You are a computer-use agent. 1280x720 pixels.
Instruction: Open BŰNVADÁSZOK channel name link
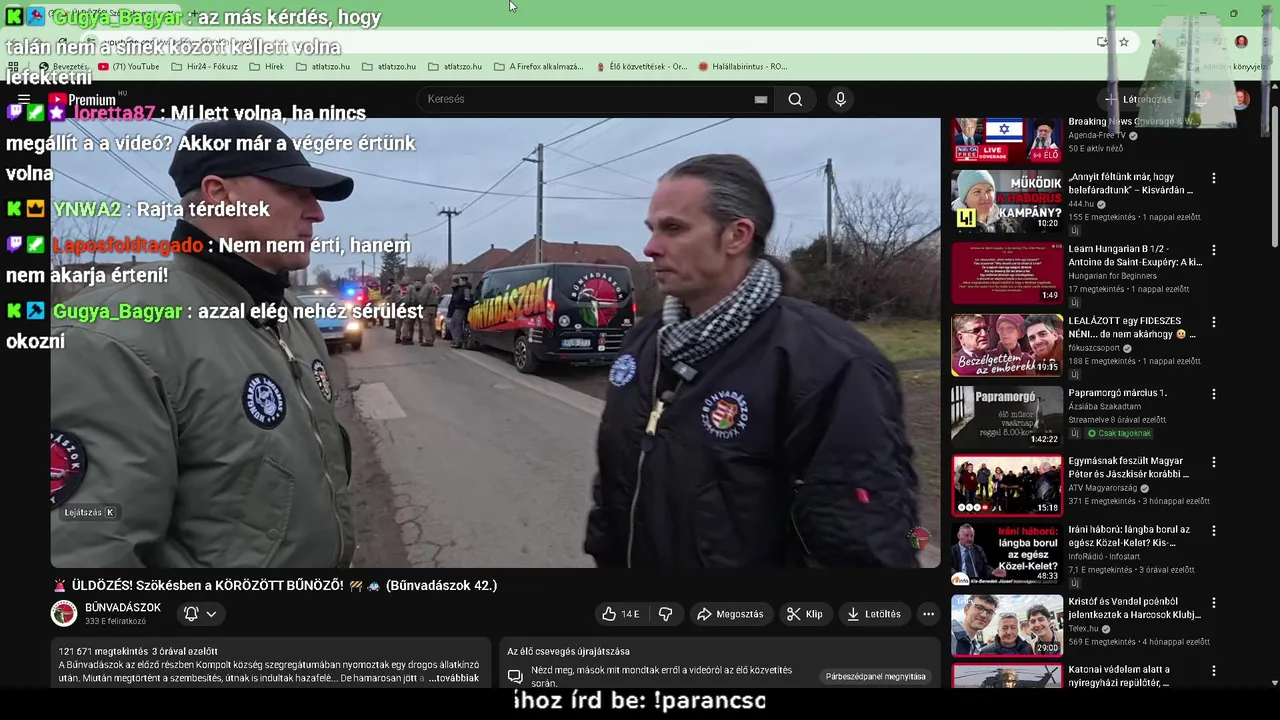pyautogui.click(x=123, y=607)
